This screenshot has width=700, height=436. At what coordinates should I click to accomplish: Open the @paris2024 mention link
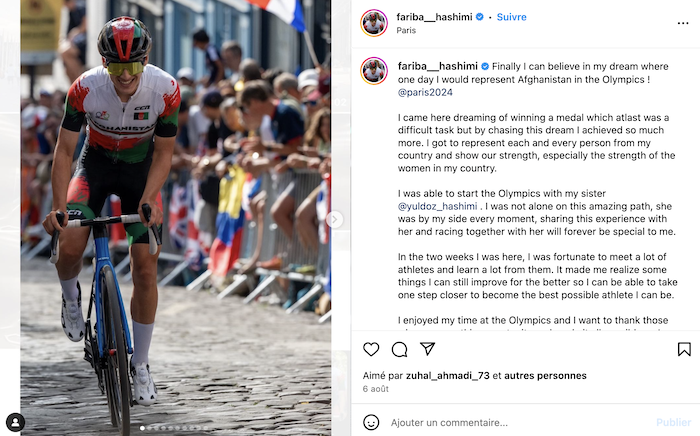click(x=425, y=92)
